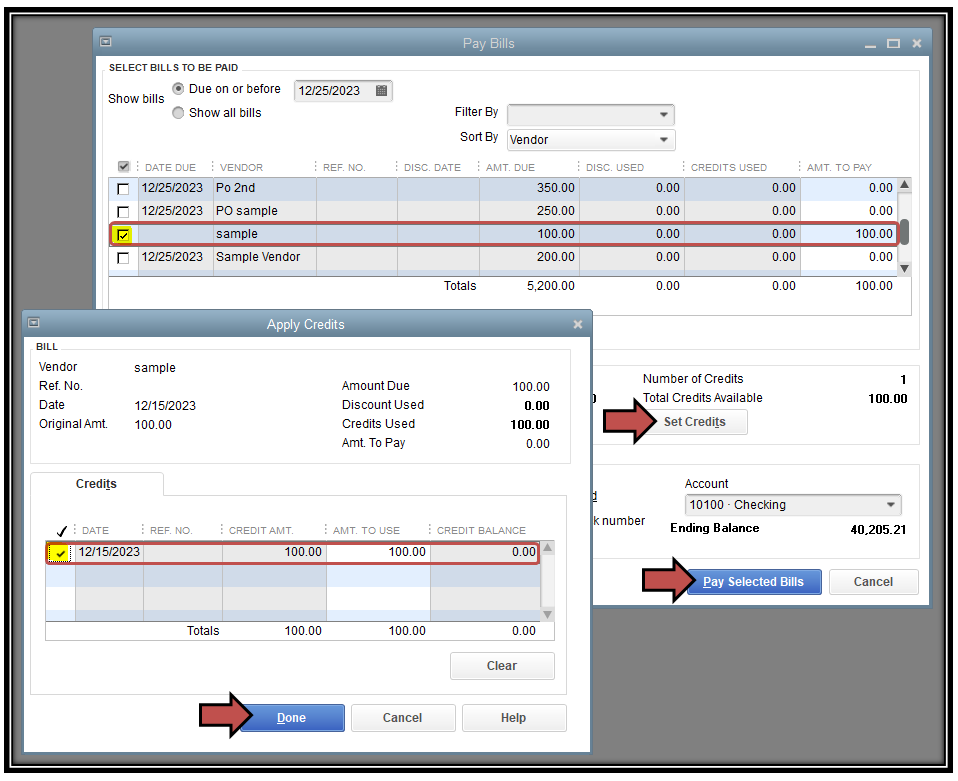Open the Pay Bills window system menu icon

tap(106, 42)
